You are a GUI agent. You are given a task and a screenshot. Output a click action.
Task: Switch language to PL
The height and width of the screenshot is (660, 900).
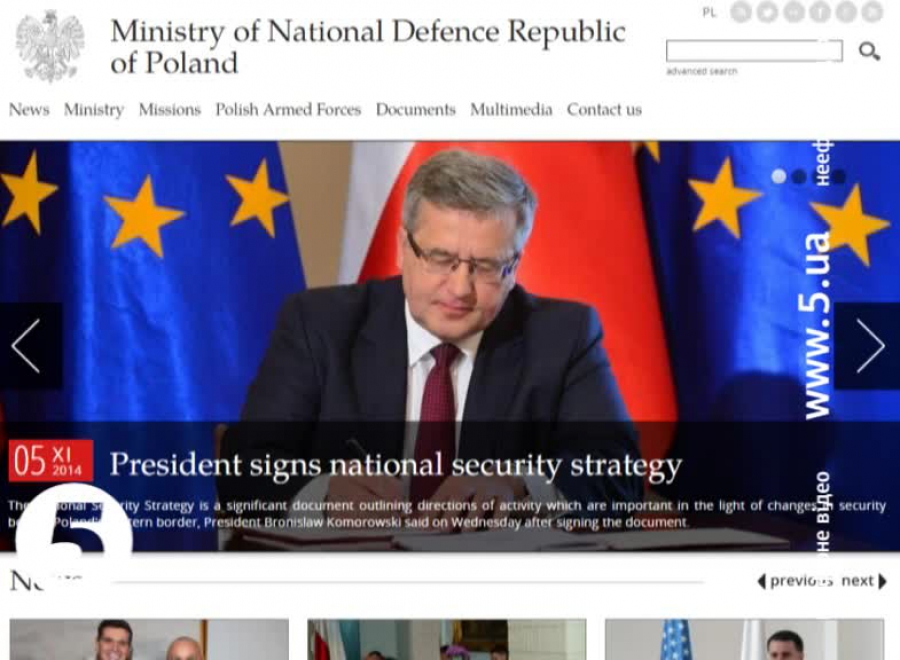709,13
